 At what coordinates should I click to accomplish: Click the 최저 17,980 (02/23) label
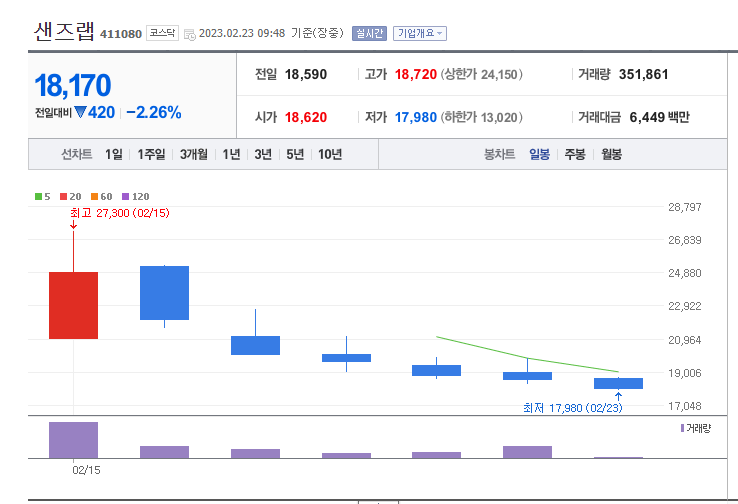572,408
